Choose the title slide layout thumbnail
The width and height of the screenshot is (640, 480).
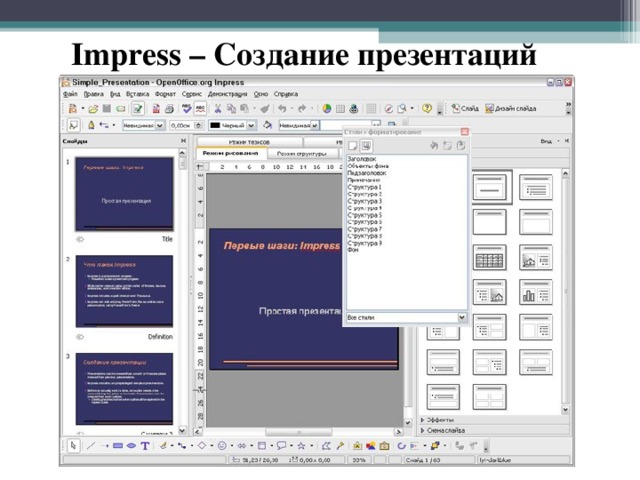click(x=490, y=187)
